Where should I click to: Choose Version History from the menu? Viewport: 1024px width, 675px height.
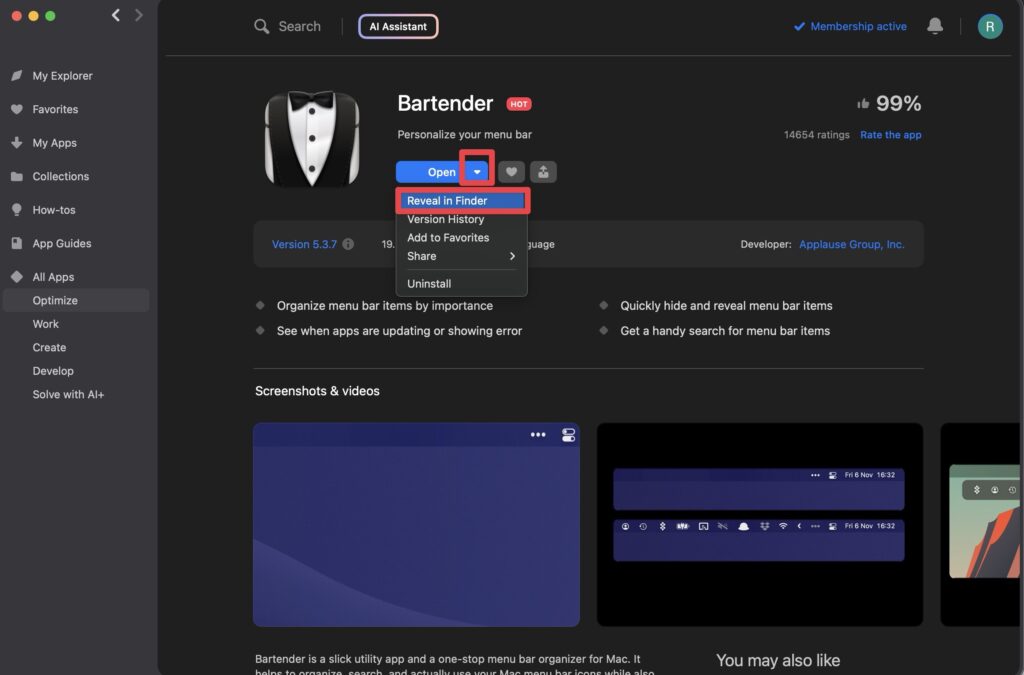pyautogui.click(x=461, y=219)
